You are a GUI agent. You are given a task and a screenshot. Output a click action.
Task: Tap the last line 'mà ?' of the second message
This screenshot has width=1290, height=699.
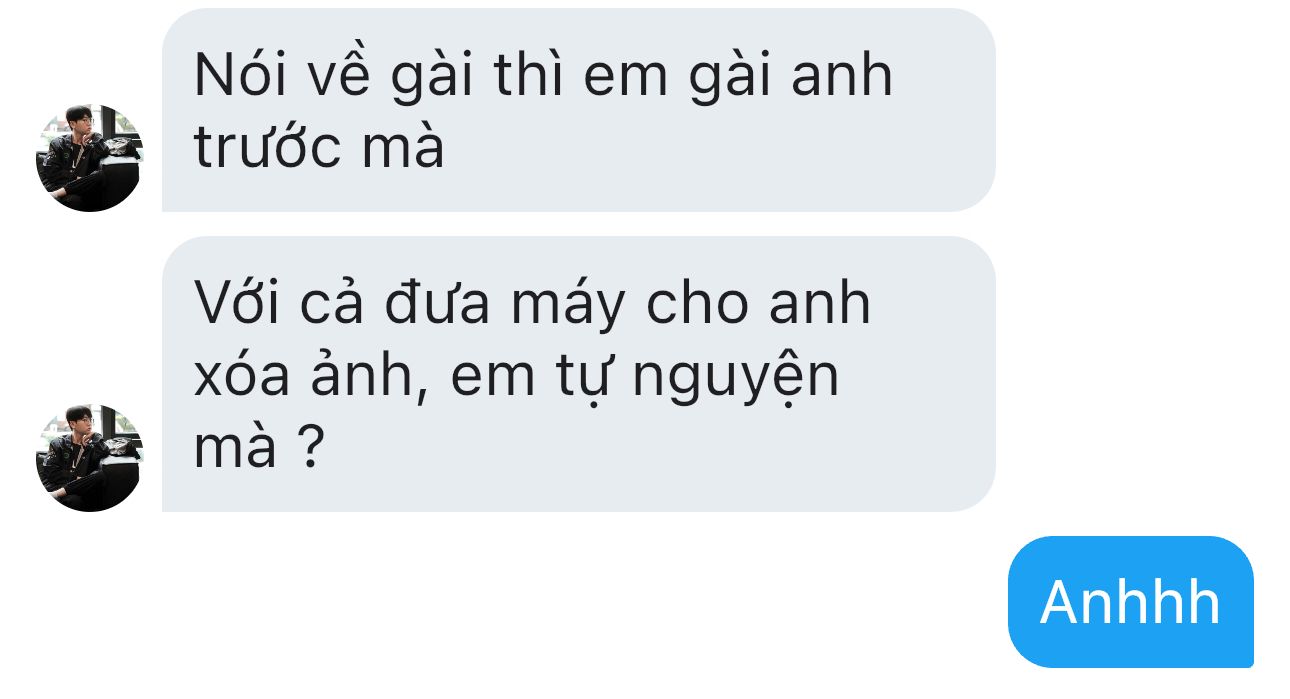[x=259, y=451]
